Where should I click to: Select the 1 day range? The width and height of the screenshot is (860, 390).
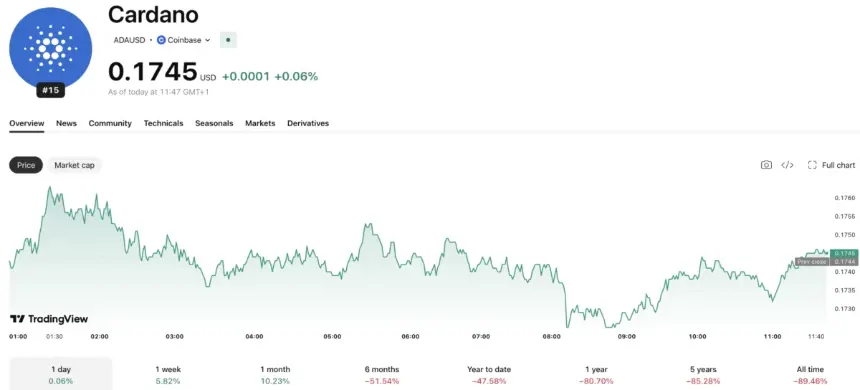point(60,375)
